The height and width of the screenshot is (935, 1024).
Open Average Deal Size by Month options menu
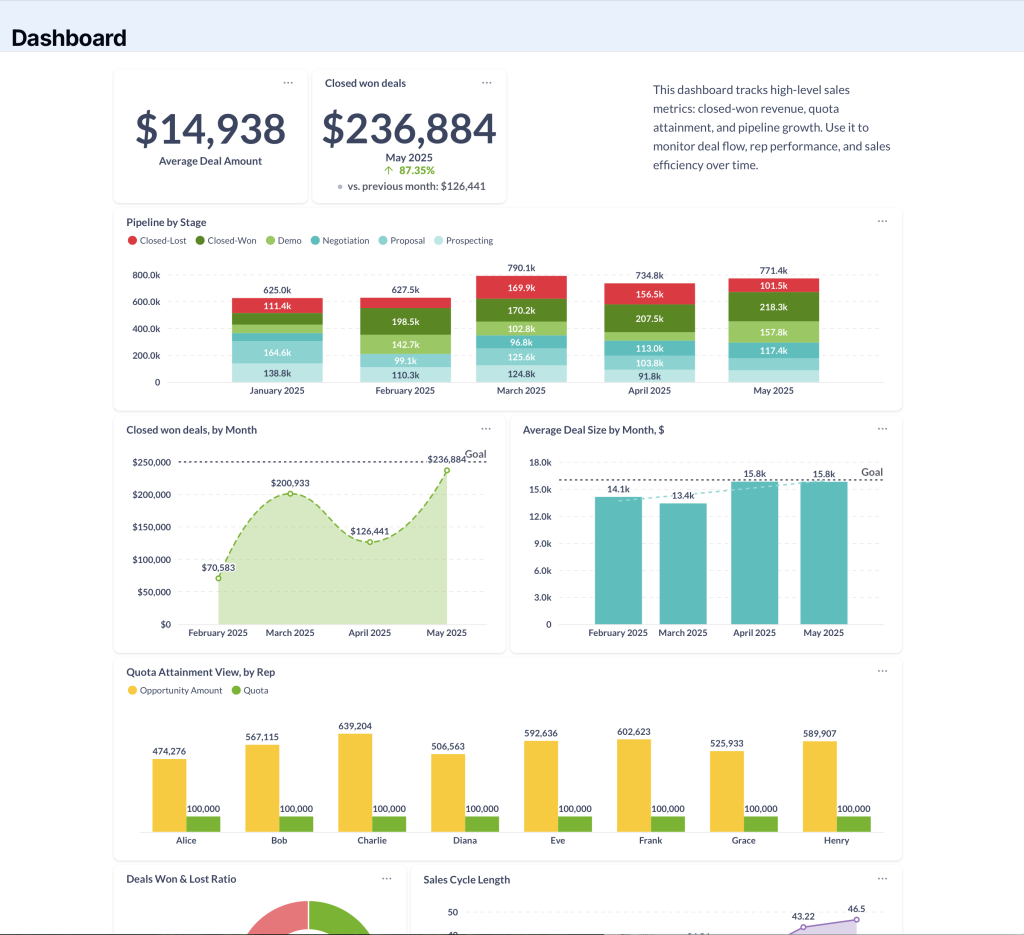point(882,429)
